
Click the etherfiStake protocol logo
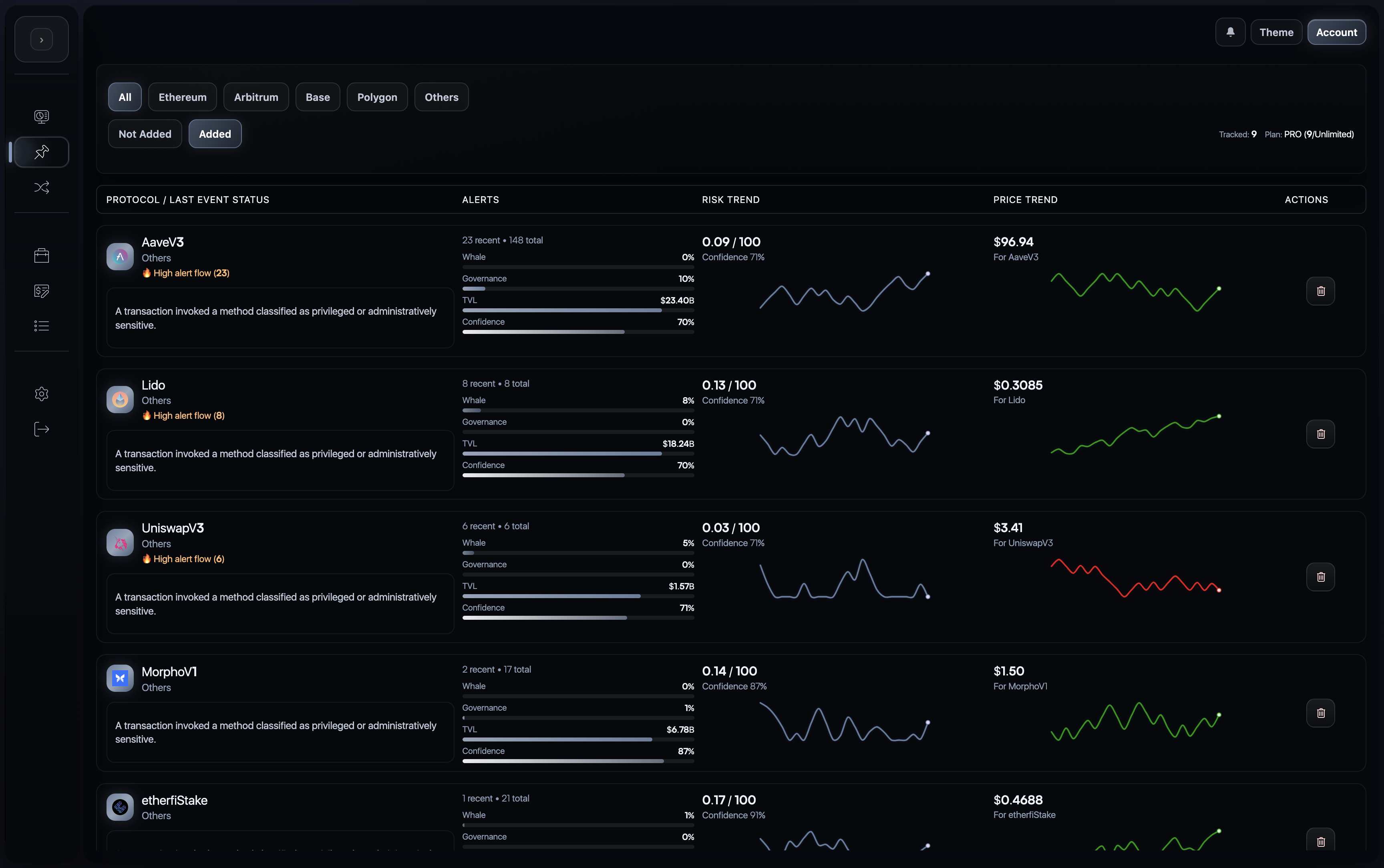[120, 807]
